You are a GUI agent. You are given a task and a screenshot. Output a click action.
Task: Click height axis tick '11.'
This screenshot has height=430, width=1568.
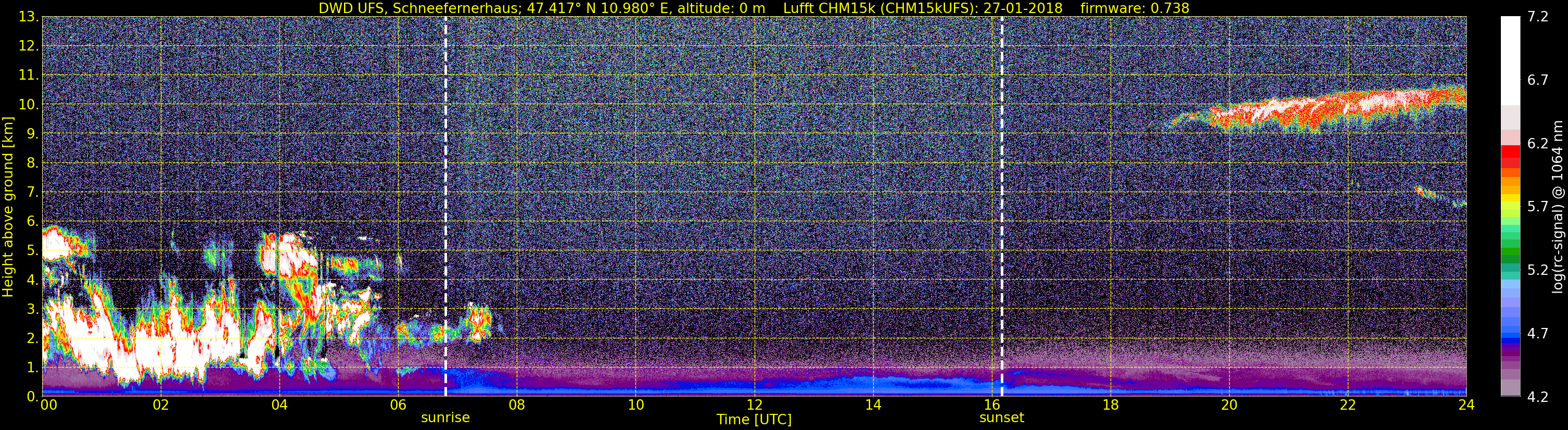point(28,75)
